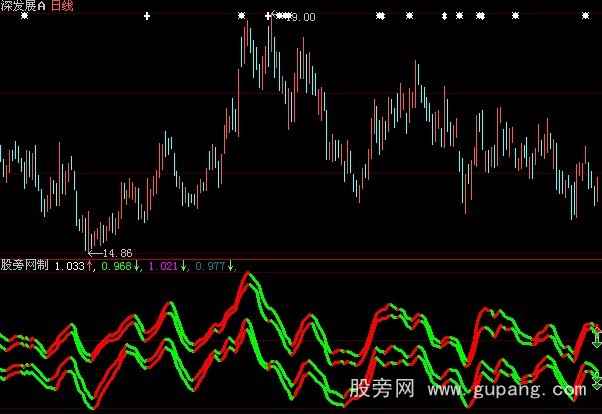Click the purple indicator value 1.021
Image resolution: width=602 pixels, height=414 pixels.
tap(163, 266)
